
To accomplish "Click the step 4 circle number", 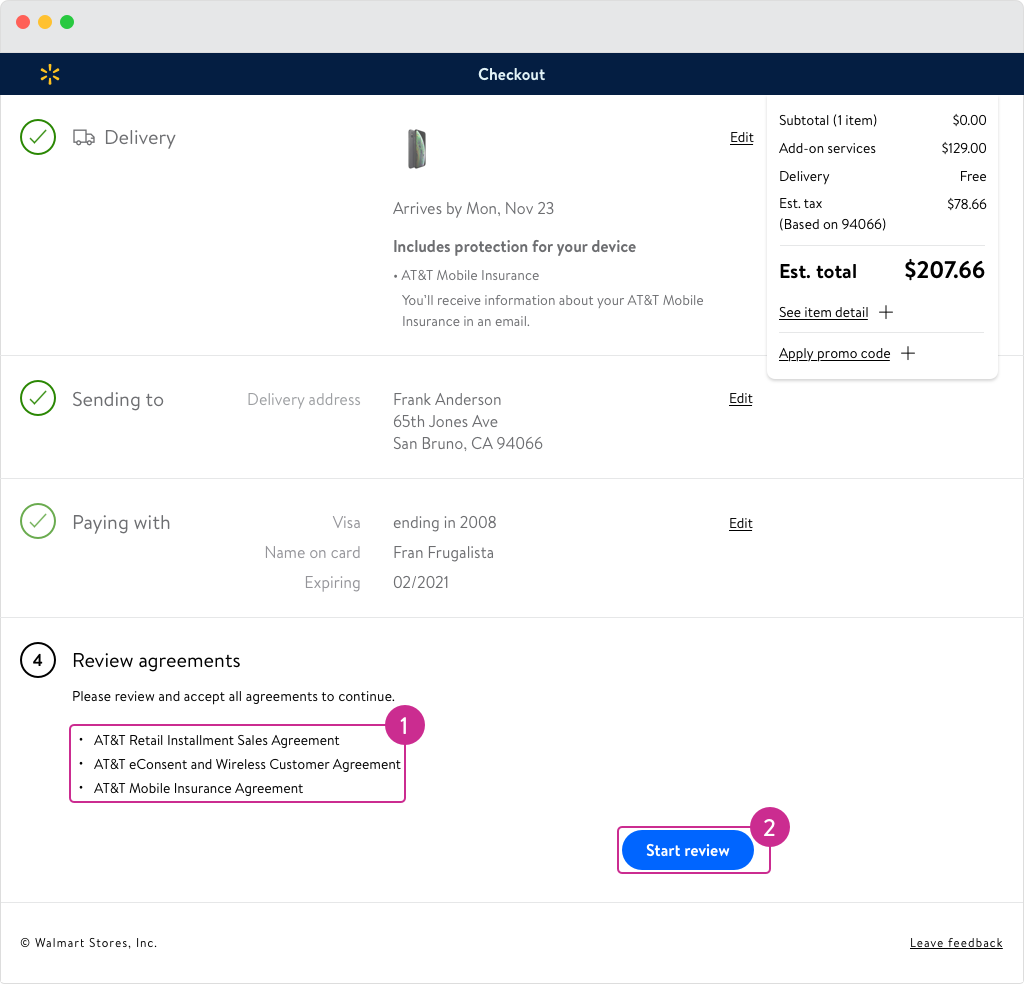I will pos(38,661).
